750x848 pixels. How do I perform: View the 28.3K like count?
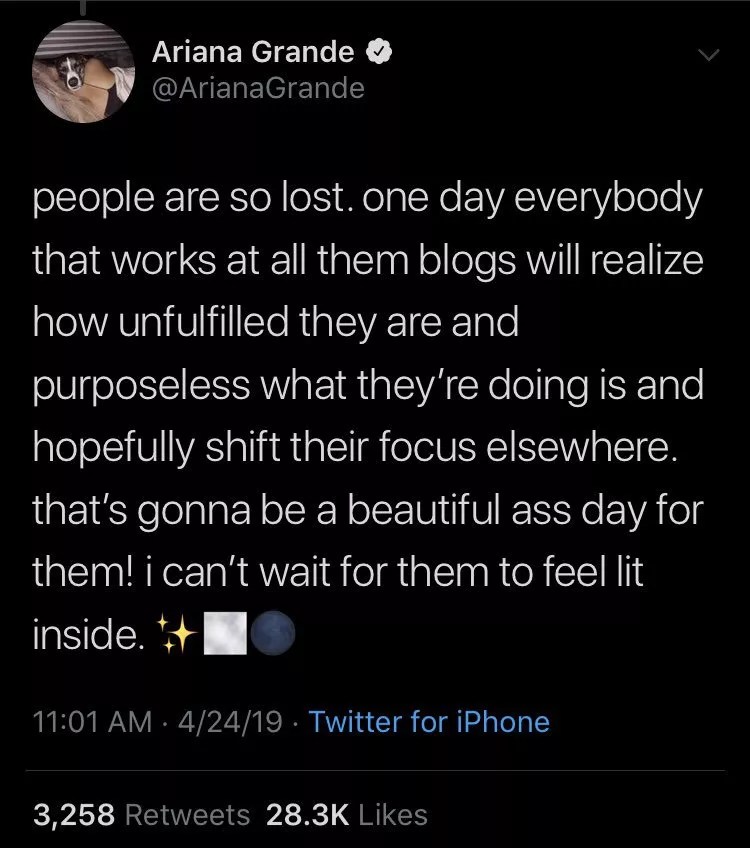tap(306, 815)
